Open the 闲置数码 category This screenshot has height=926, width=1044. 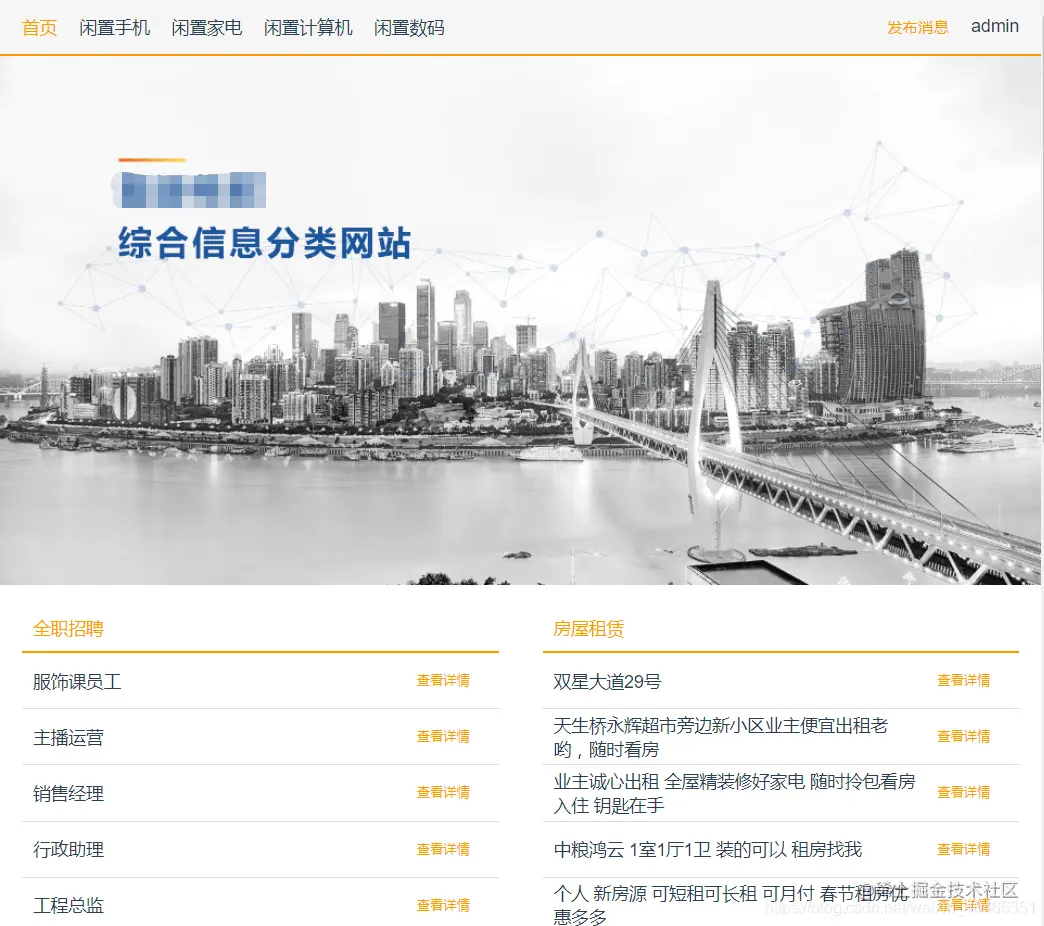point(409,28)
